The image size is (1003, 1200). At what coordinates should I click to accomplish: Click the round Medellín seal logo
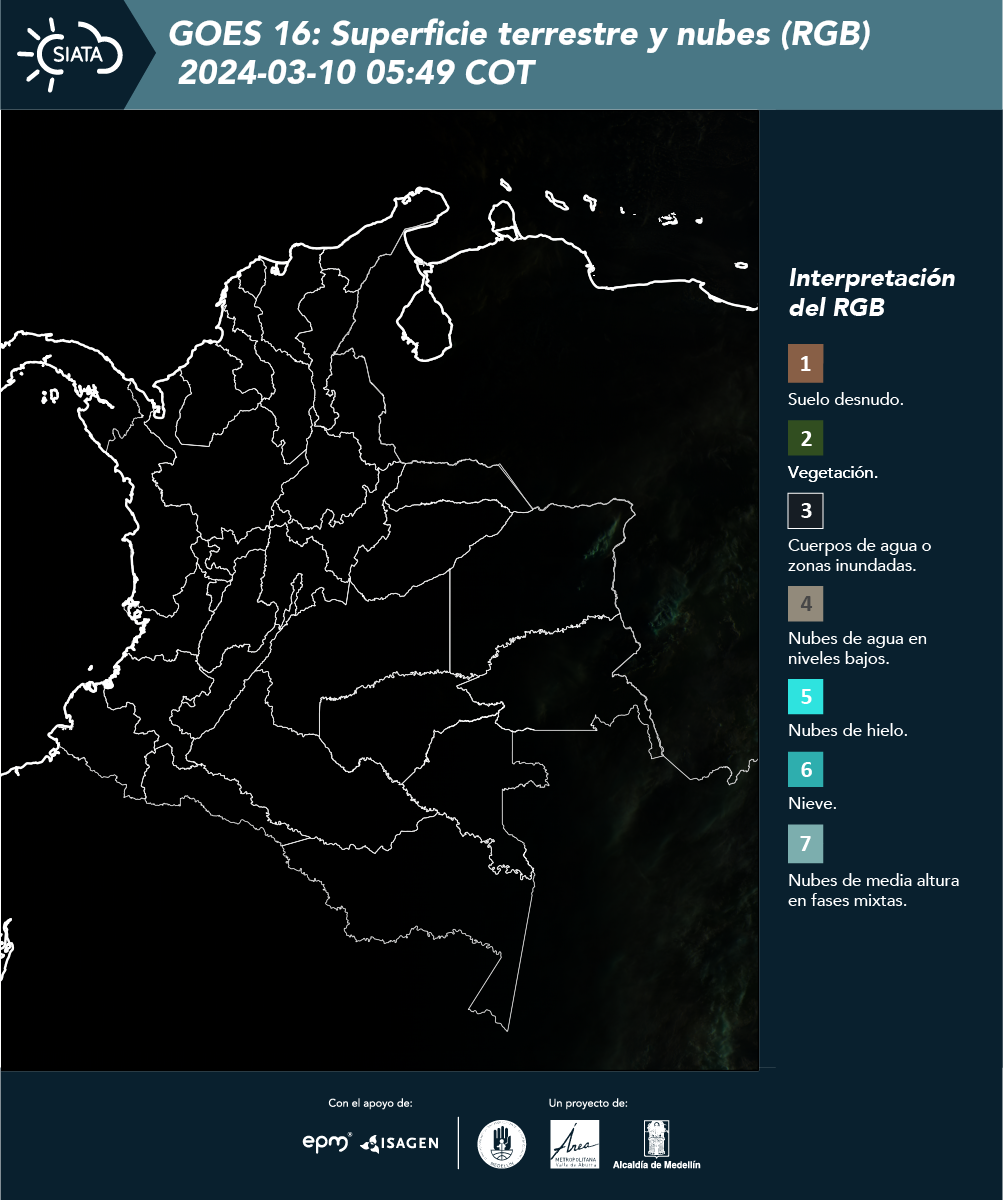pyautogui.click(x=502, y=1144)
